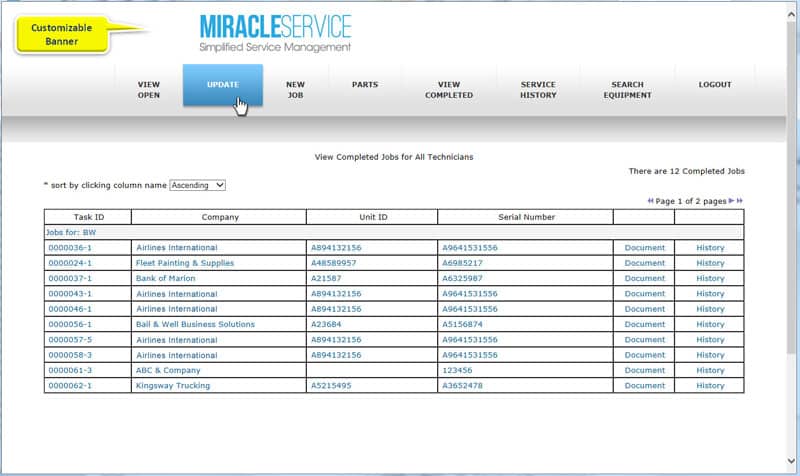Click the scrollbar down arrow
The width and height of the screenshot is (800, 476).
coord(791,461)
